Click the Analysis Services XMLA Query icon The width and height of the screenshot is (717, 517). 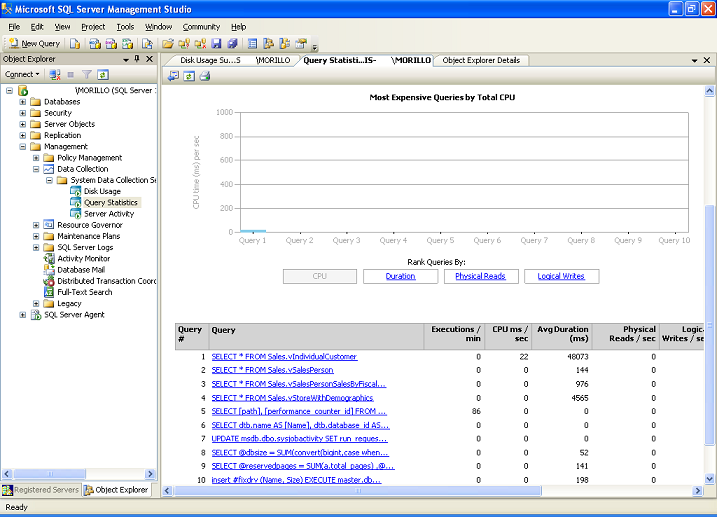click(x=128, y=43)
